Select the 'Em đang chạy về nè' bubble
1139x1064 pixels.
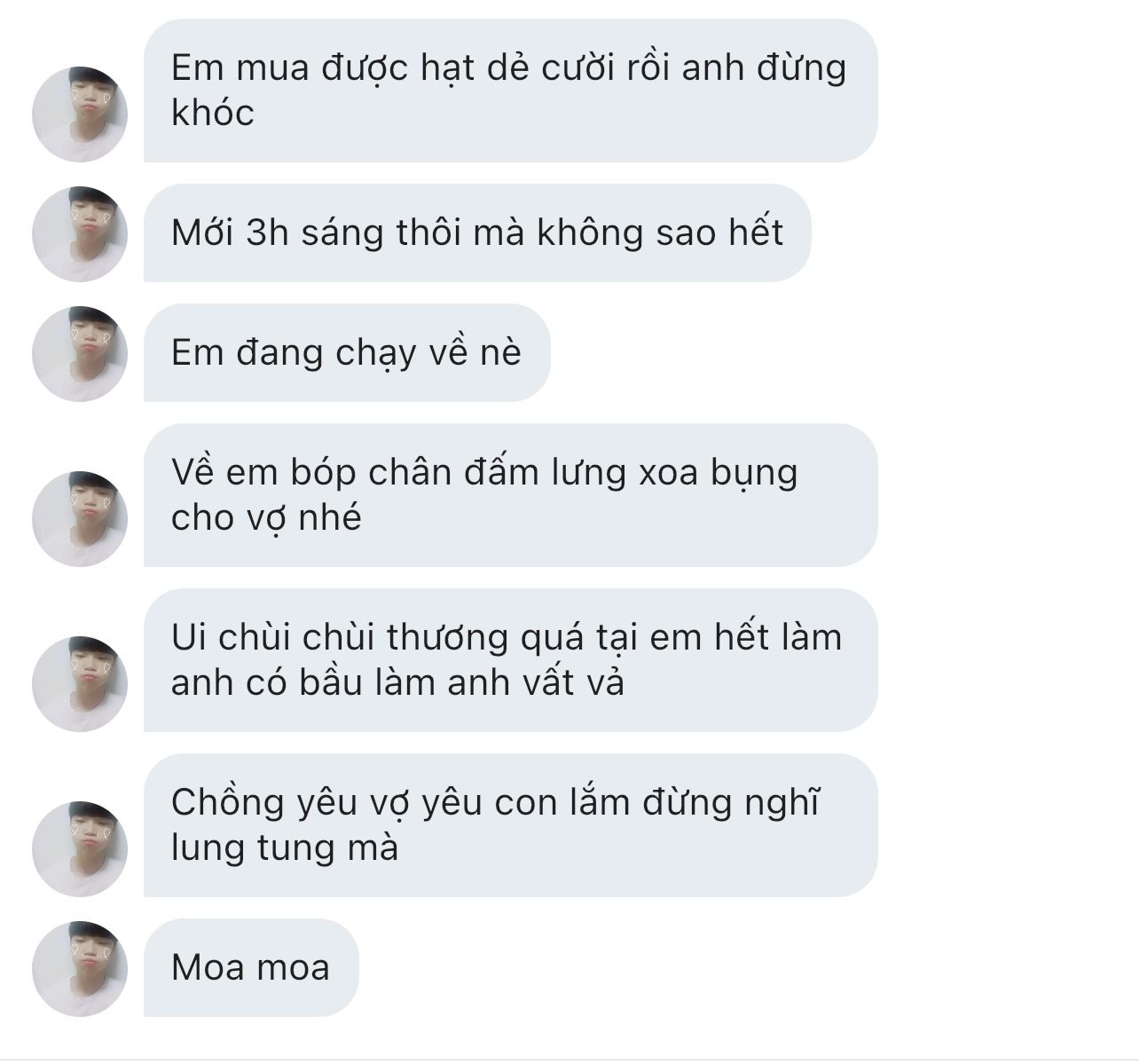(347, 352)
